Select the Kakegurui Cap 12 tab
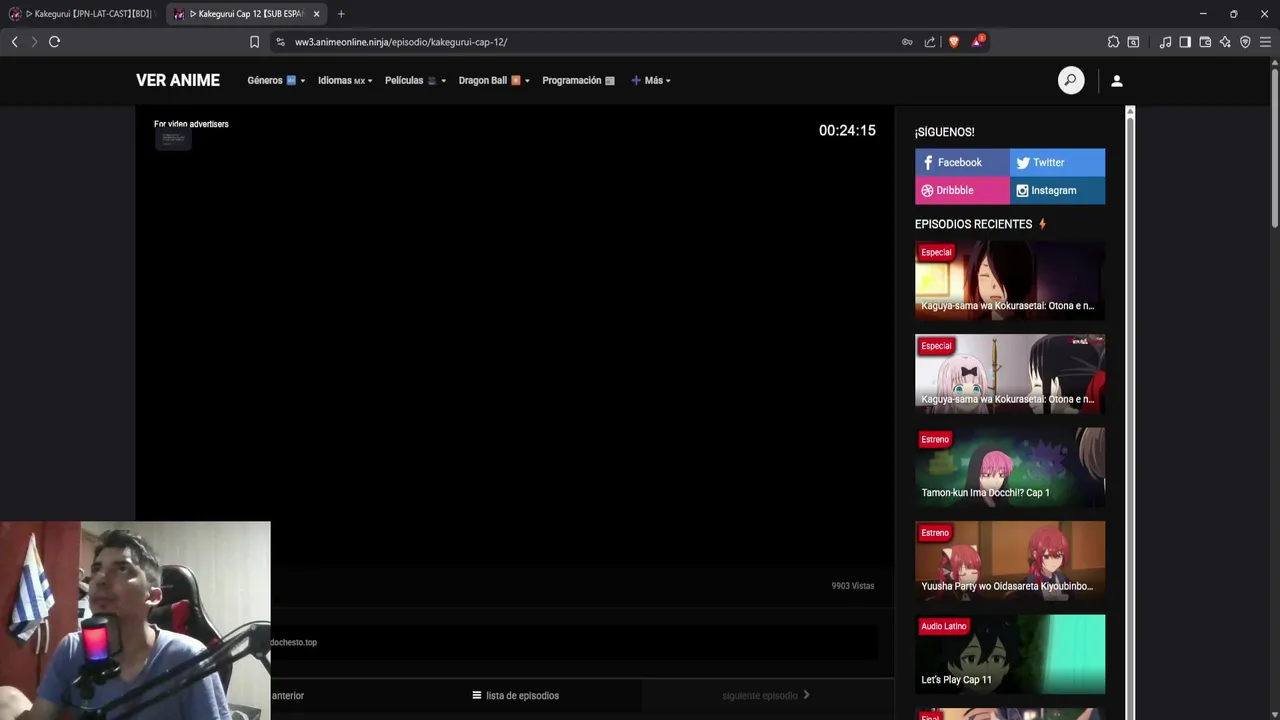The width and height of the screenshot is (1280, 720). (x=245, y=14)
